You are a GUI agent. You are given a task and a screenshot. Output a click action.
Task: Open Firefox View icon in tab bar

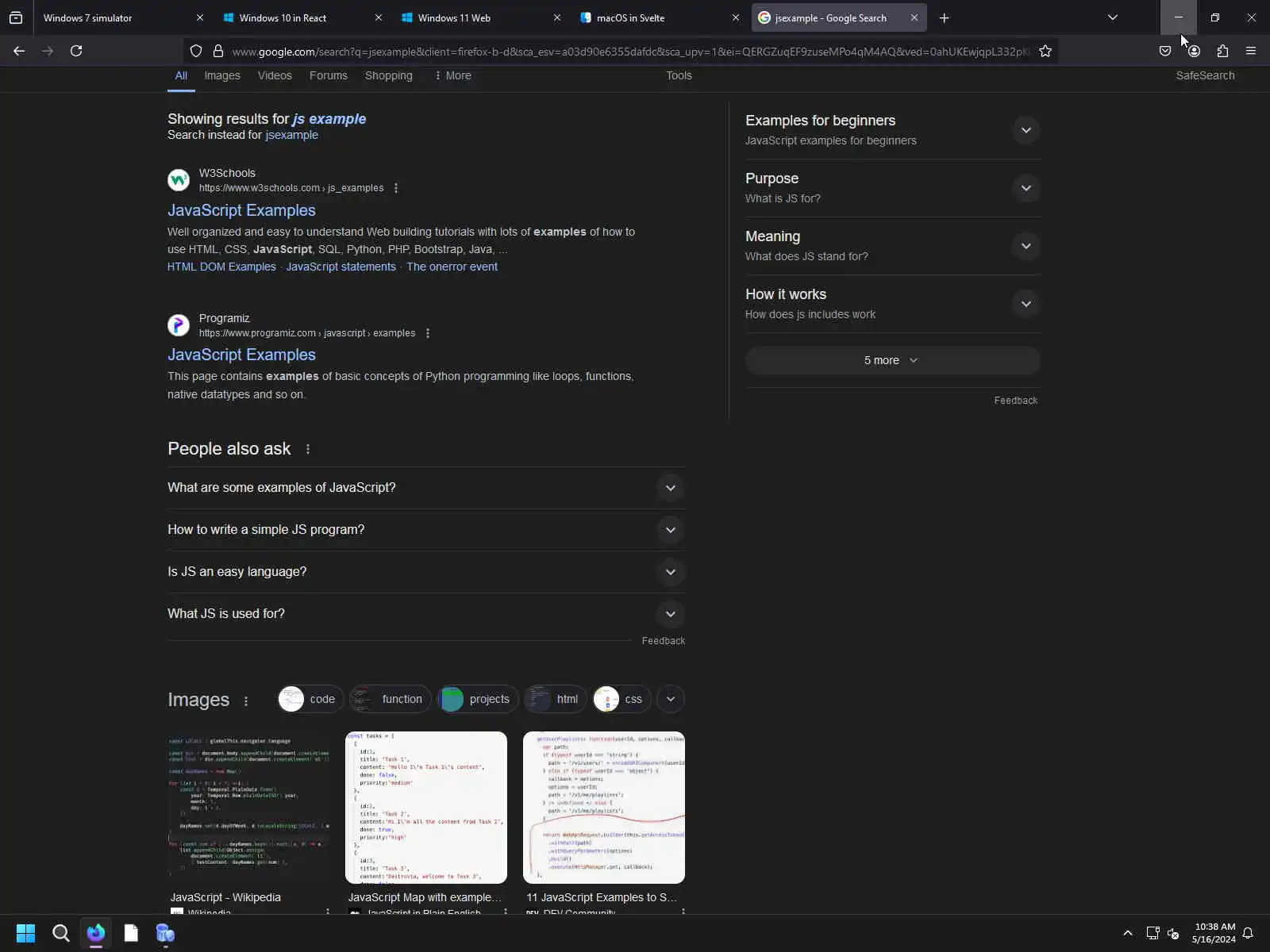(16, 17)
